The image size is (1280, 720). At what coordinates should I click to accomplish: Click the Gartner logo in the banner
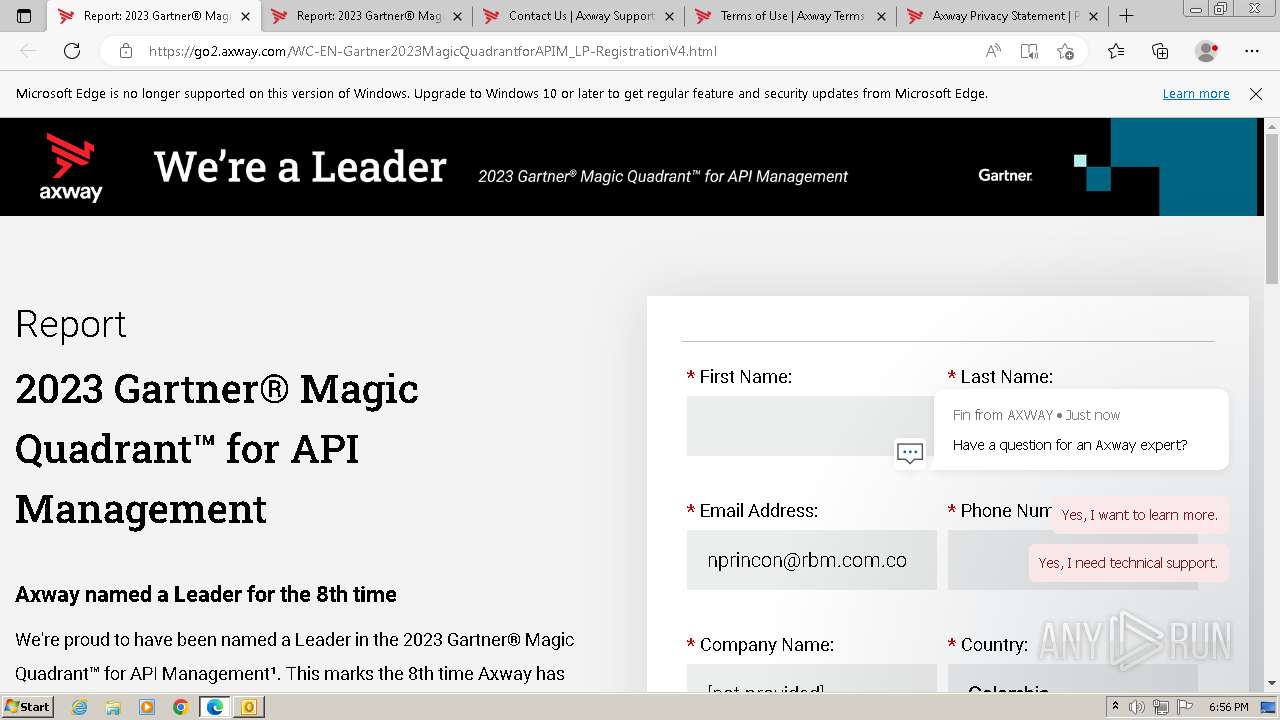coord(1005,175)
